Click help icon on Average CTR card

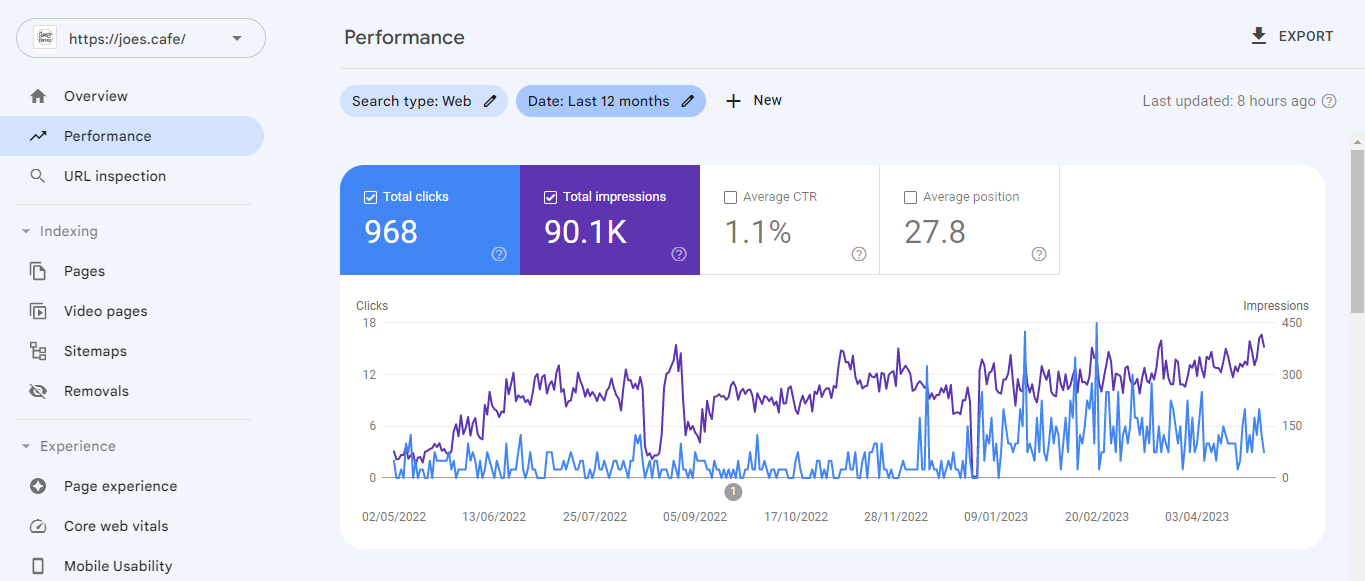(x=859, y=254)
